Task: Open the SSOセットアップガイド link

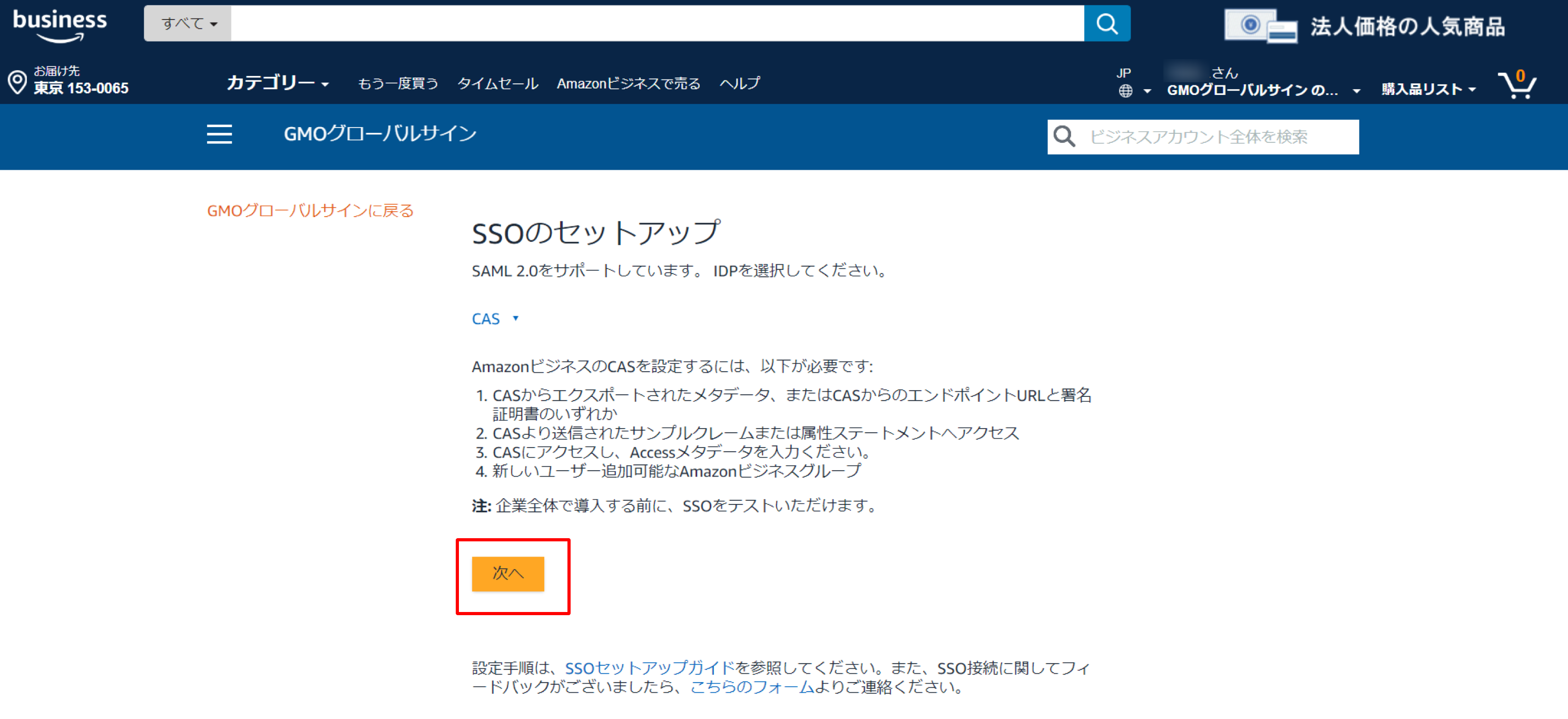Action: coord(650,668)
